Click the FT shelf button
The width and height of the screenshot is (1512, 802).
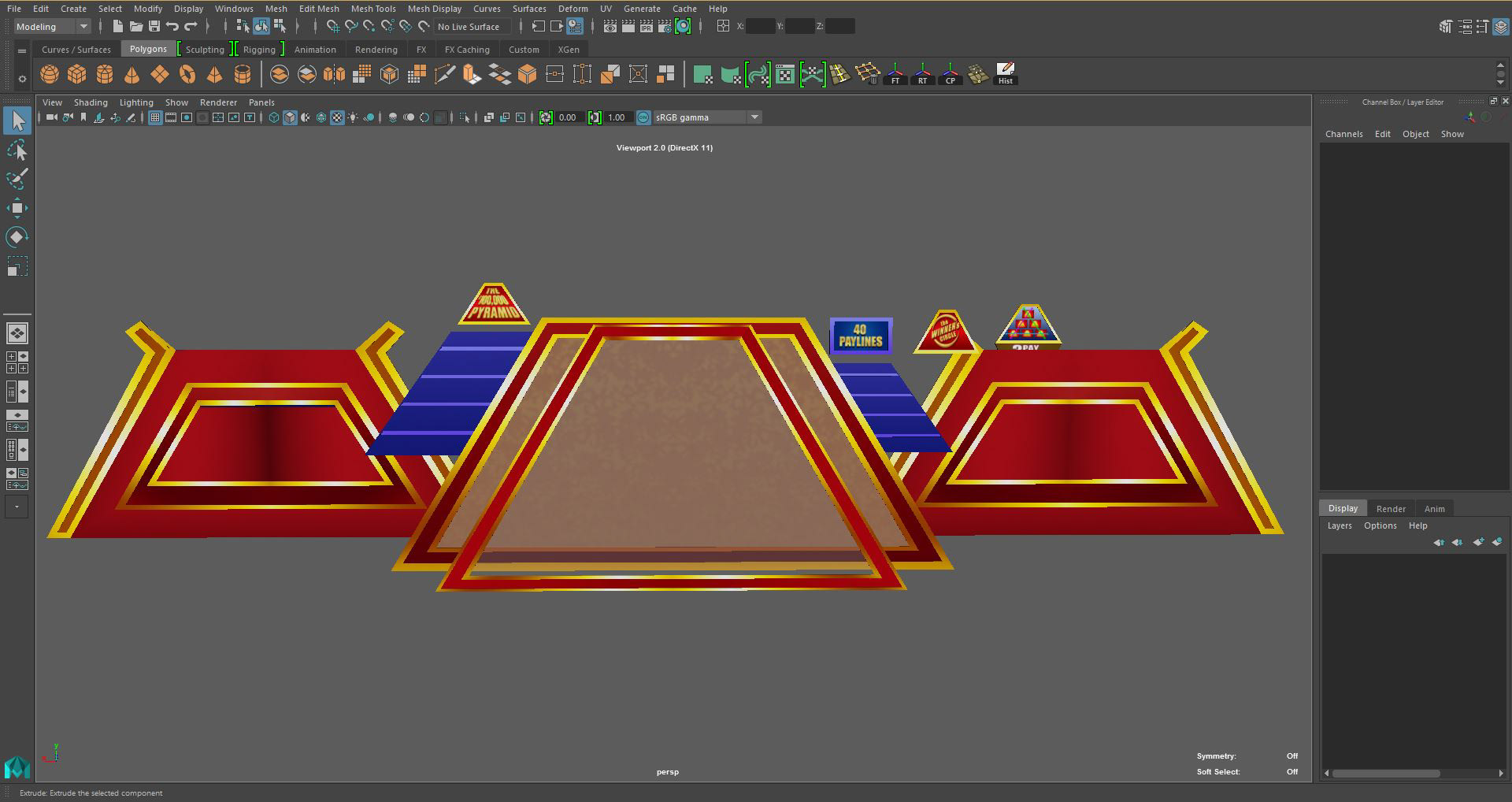(895, 75)
